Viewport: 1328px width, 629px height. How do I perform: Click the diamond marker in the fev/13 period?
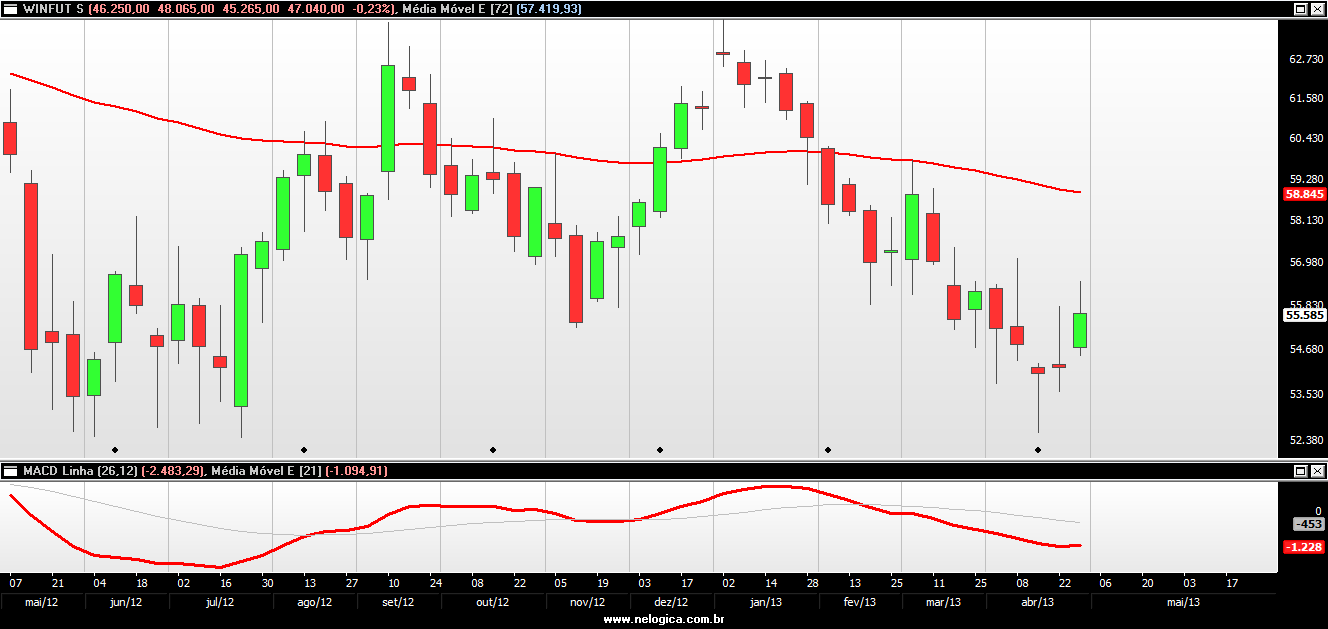click(x=828, y=450)
